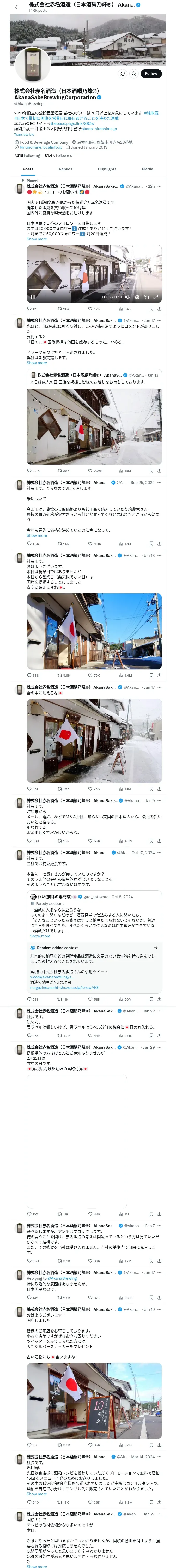176x1568 pixels.
Task: Click the Follow button on profile
Action: point(150,74)
